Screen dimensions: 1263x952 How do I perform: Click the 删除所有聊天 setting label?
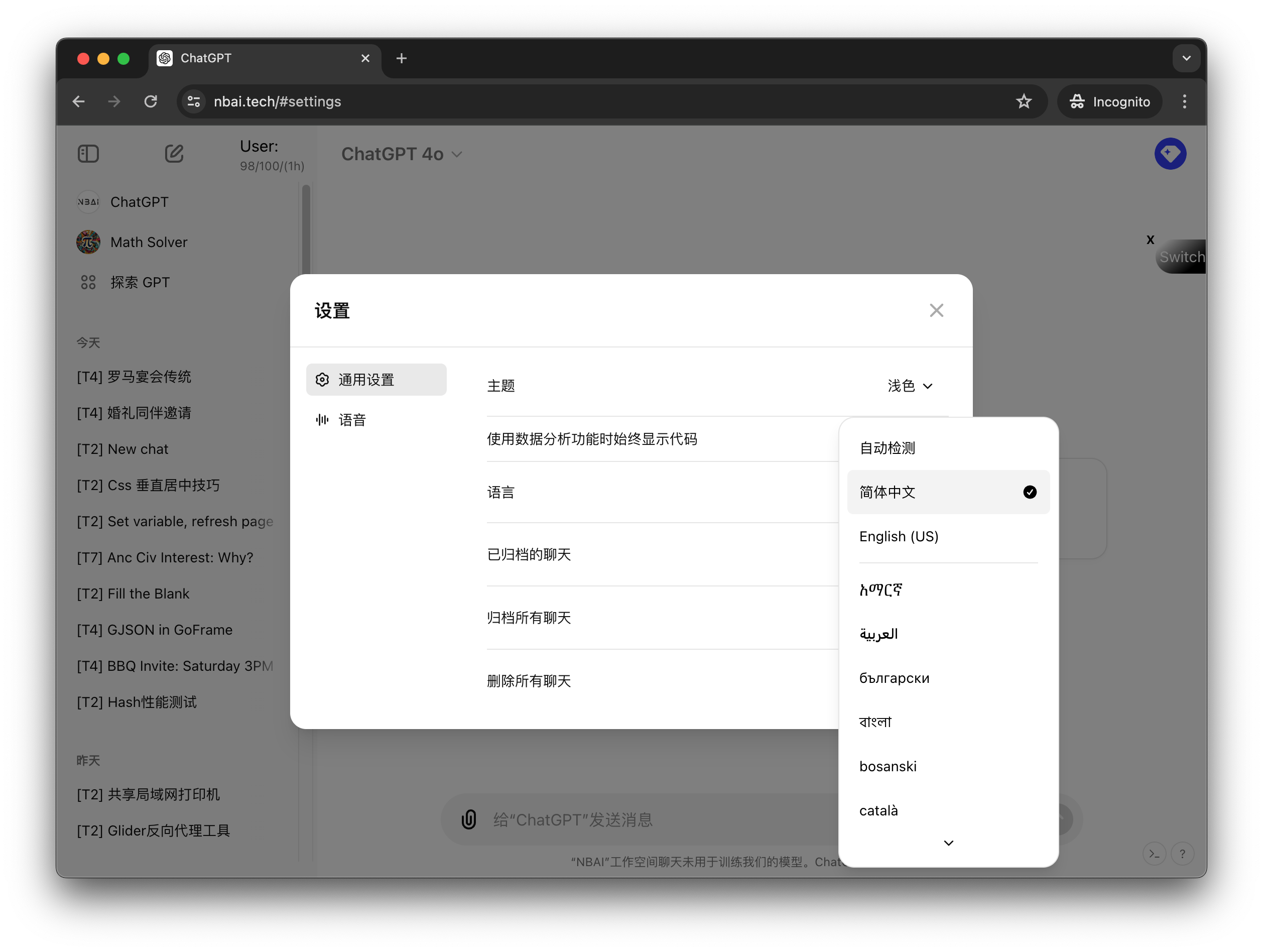coord(529,681)
